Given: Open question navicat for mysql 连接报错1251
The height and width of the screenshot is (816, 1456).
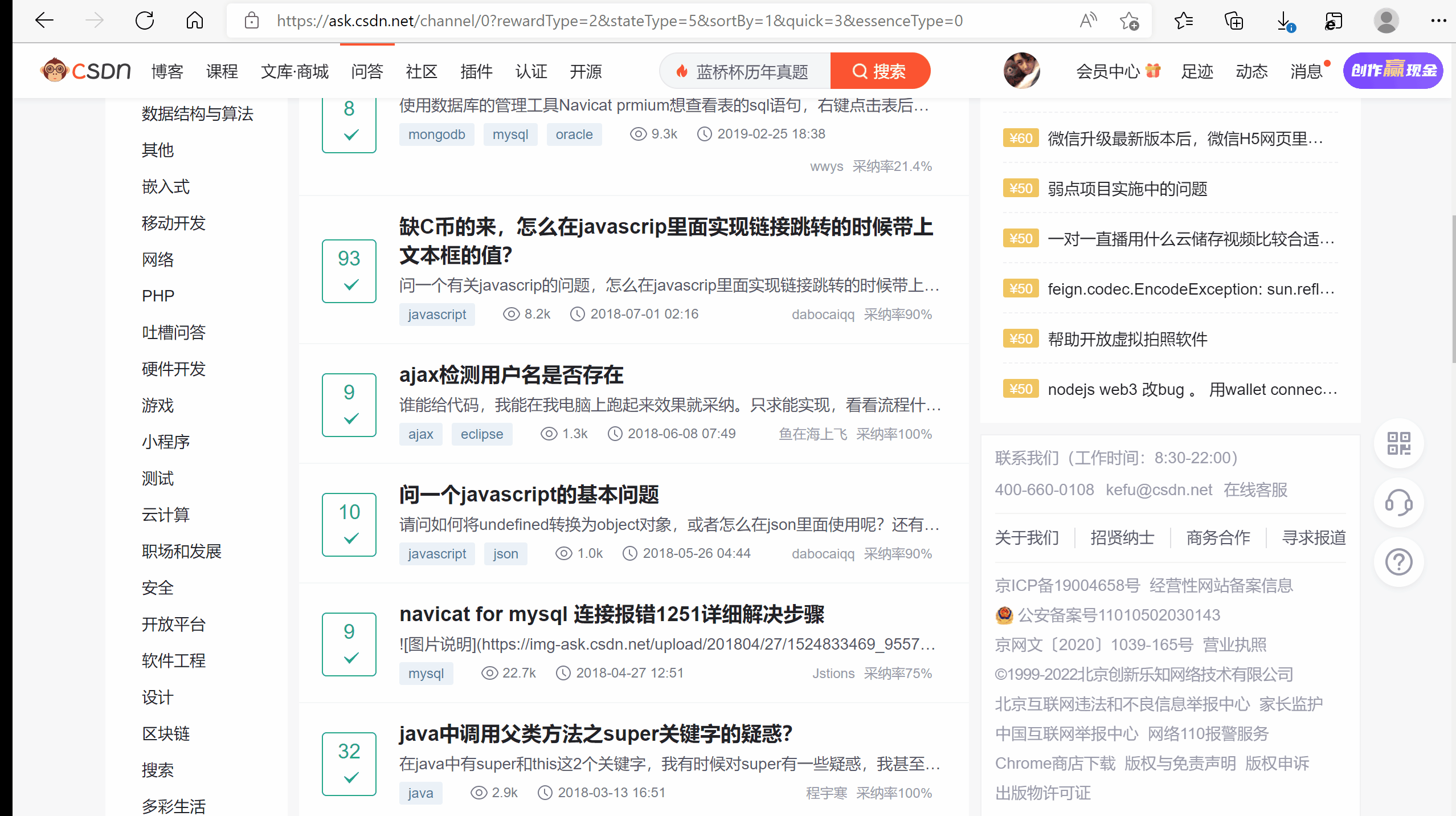Looking at the screenshot, I should point(612,614).
